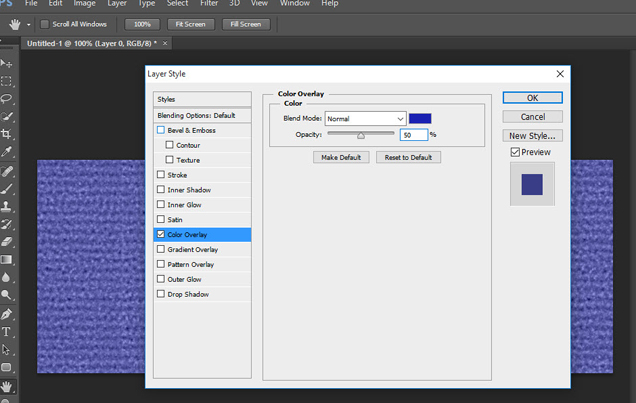Screen dimensions: 636x403
Task: Open the Blend Mode dropdown
Action: click(x=365, y=119)
